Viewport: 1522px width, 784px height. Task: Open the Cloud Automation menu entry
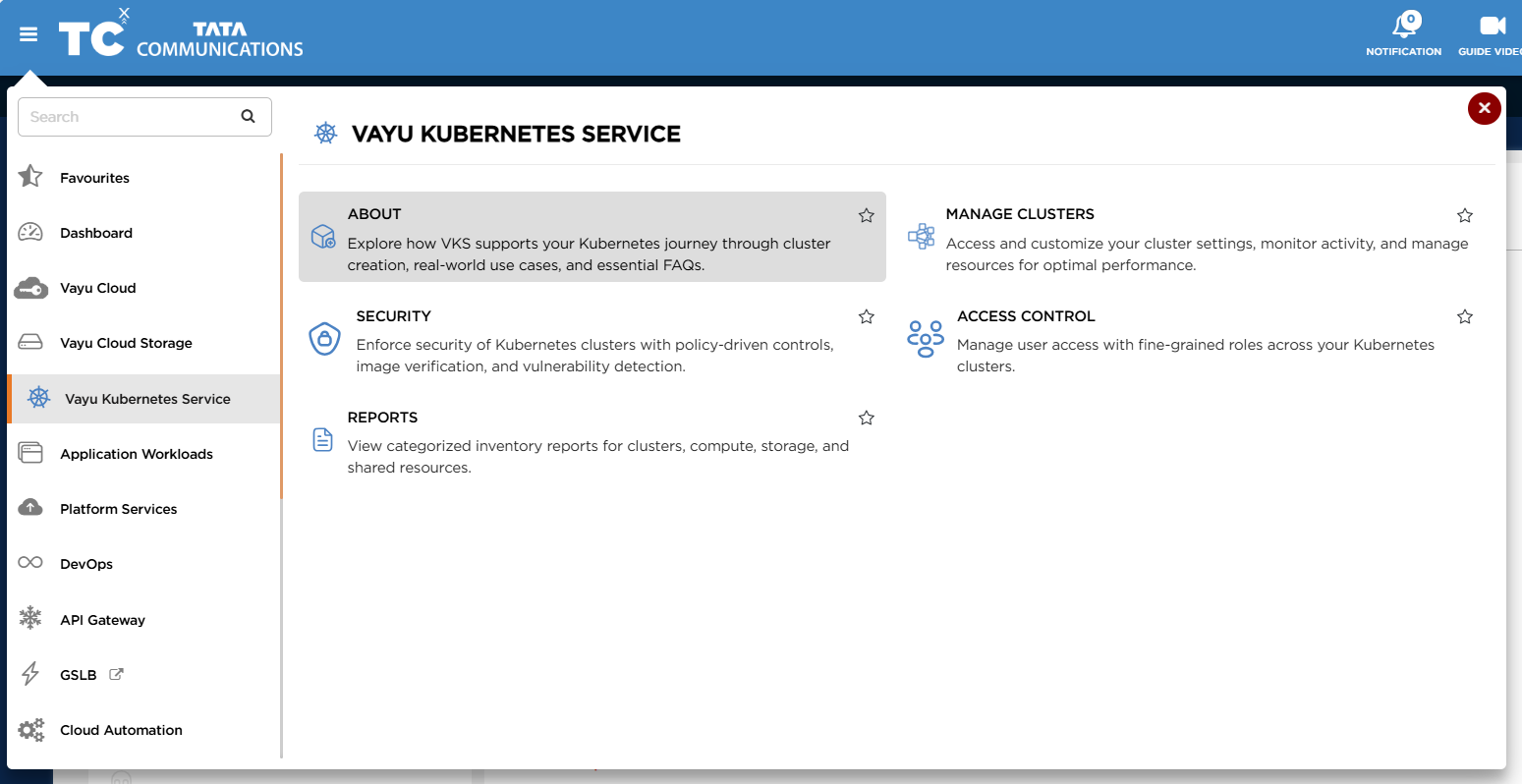121,730
